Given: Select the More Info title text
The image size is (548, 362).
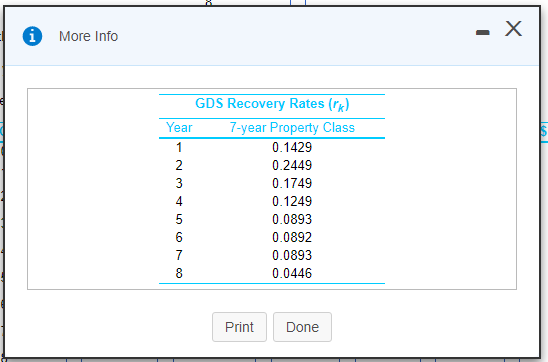Looking at the screenshot, I should (x=88, y=36).
